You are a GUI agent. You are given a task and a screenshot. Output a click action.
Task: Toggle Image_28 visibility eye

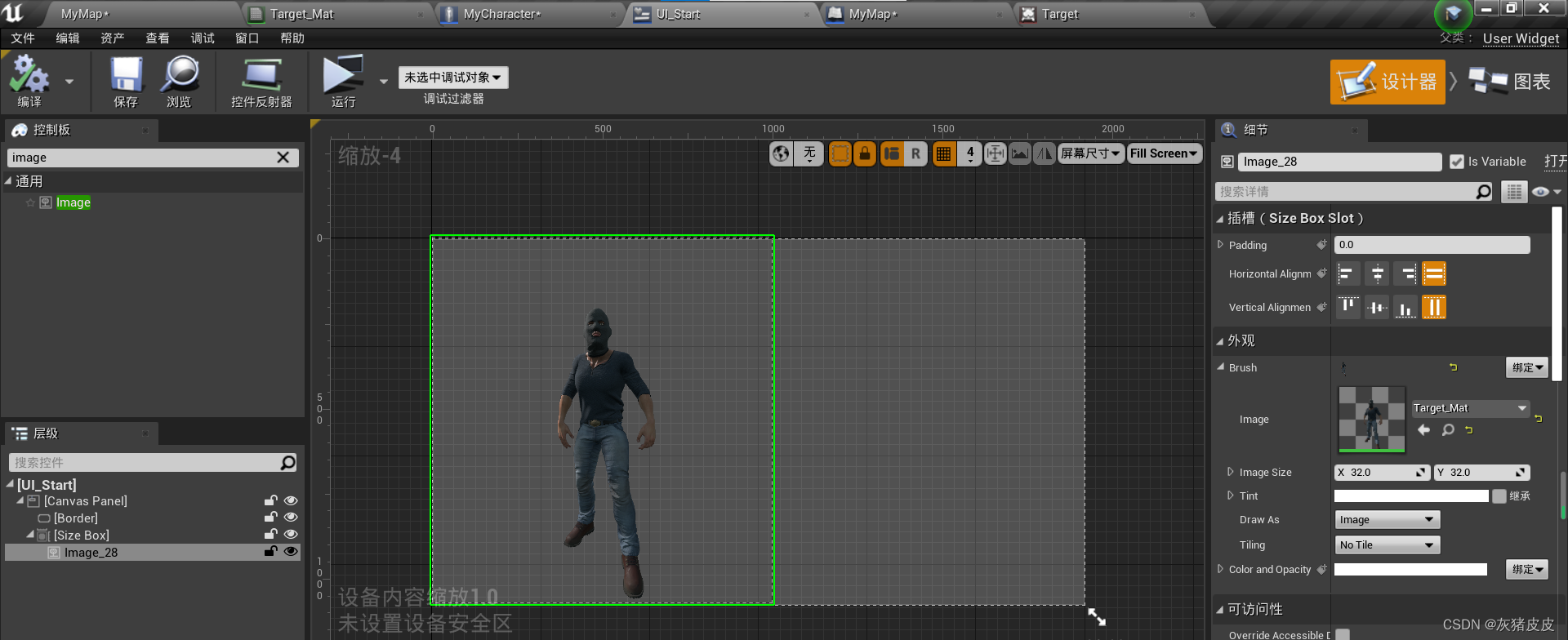(290, 551)
